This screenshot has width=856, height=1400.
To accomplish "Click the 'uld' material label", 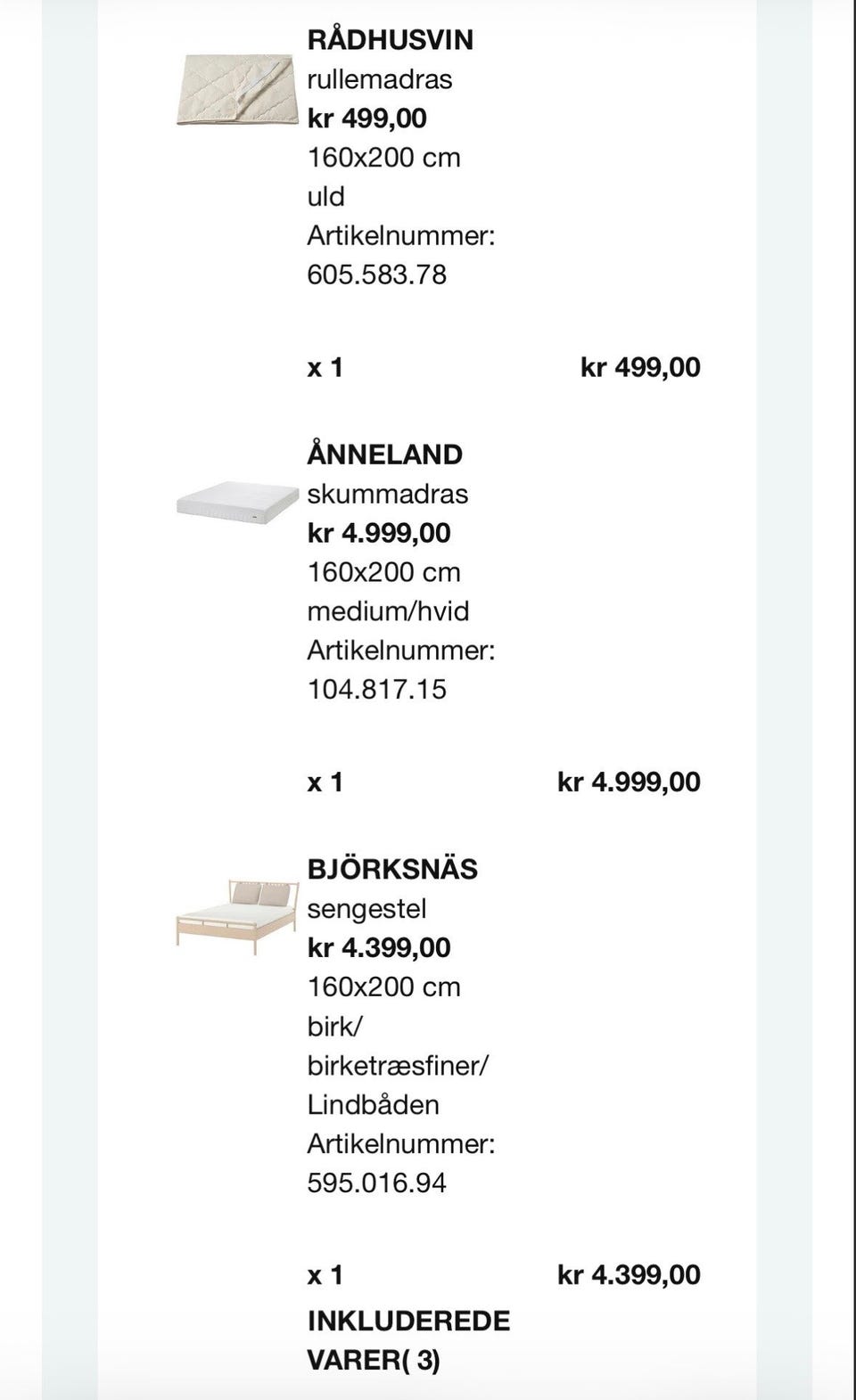I will coord(325,196).
